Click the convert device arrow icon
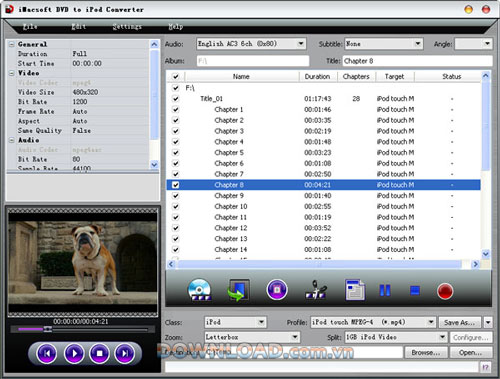Image resolution: width=500 pixels, height=379 pixels. pyautogui.click(x=238, y=290)
